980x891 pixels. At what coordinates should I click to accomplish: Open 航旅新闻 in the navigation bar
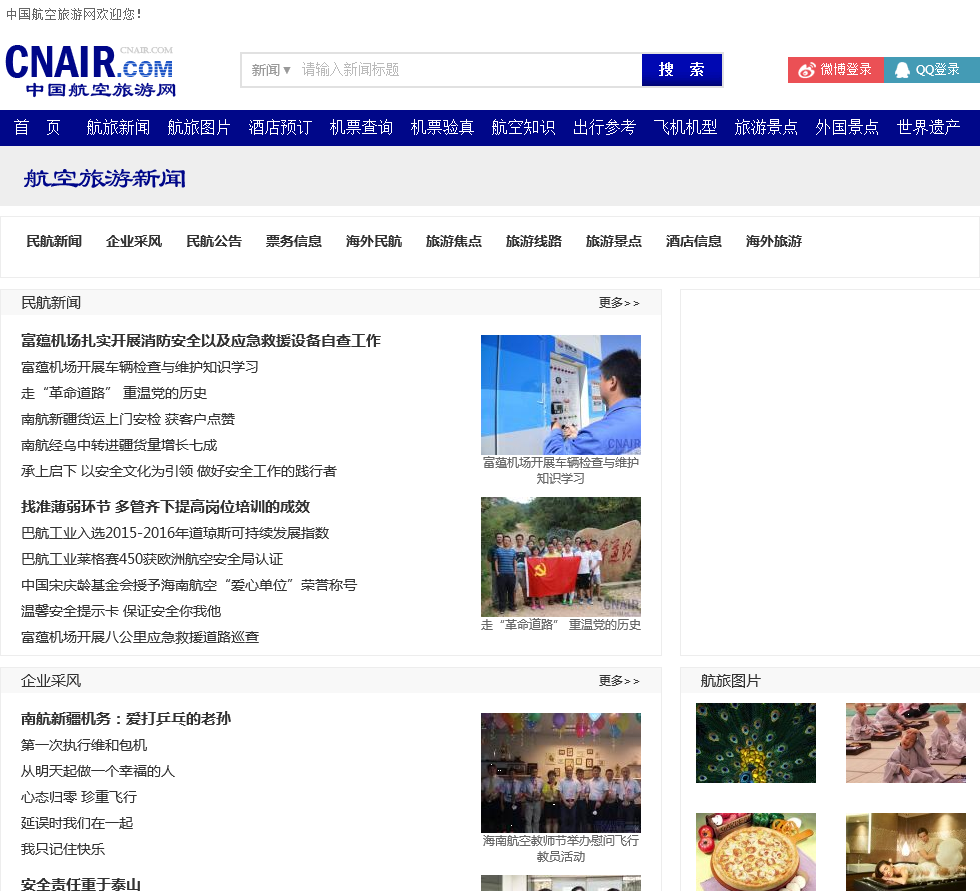click(118, 127)
